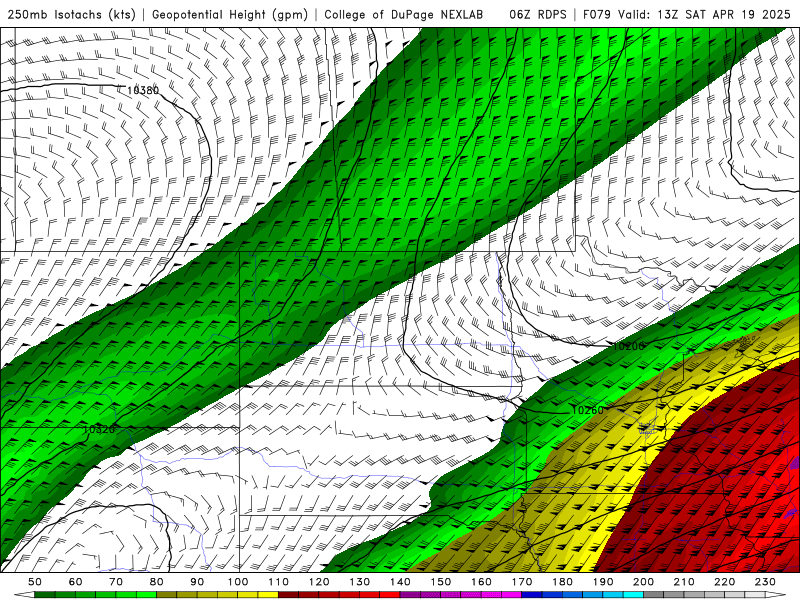The height and width of the screenshot is (600, 800).
Task: Click the legend value 220
Action: (x=724, y=582)
